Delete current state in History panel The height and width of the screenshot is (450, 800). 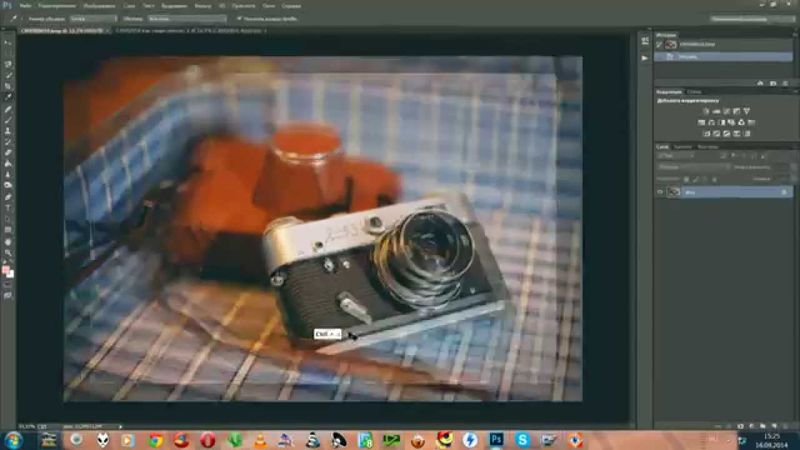(785, 83)
